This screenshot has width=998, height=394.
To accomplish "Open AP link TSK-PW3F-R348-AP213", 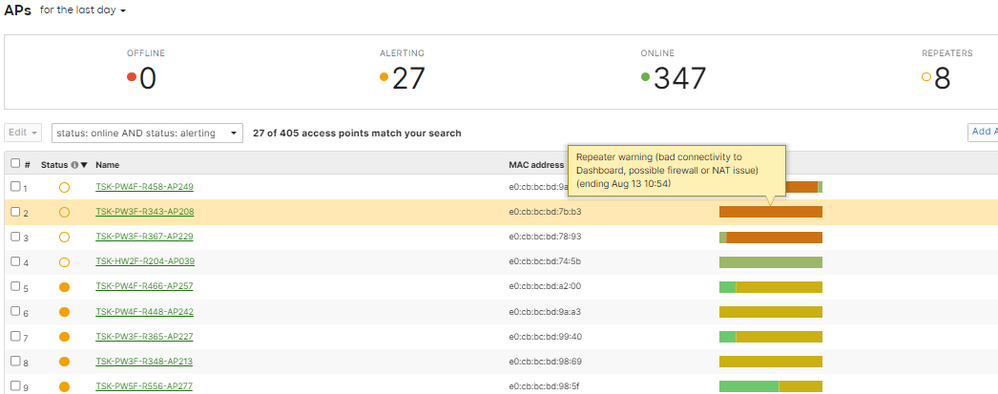I will tap(144, 362).
